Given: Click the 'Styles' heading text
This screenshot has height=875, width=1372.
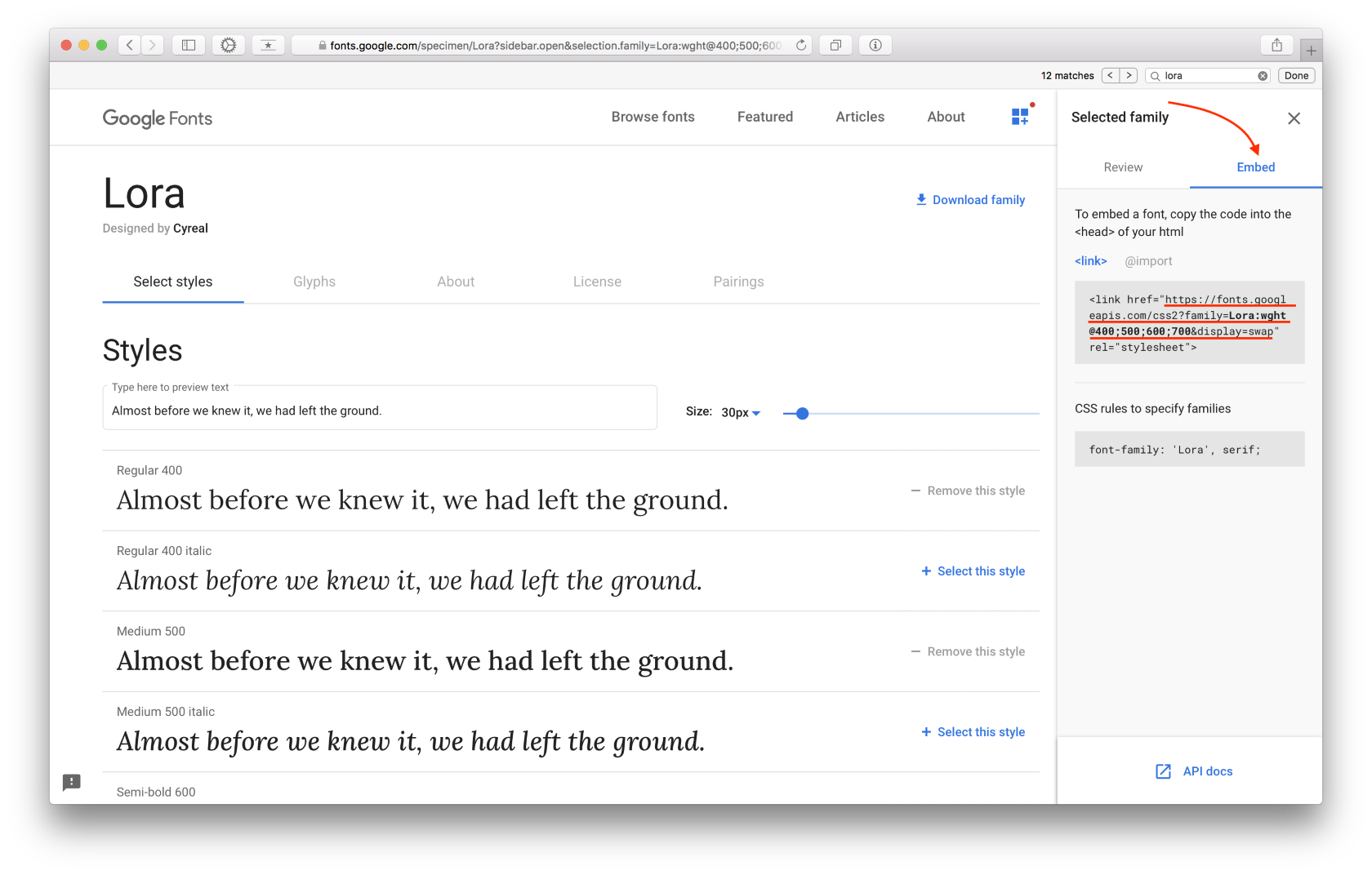Looking at the screenshot, I should click(142, 350).
